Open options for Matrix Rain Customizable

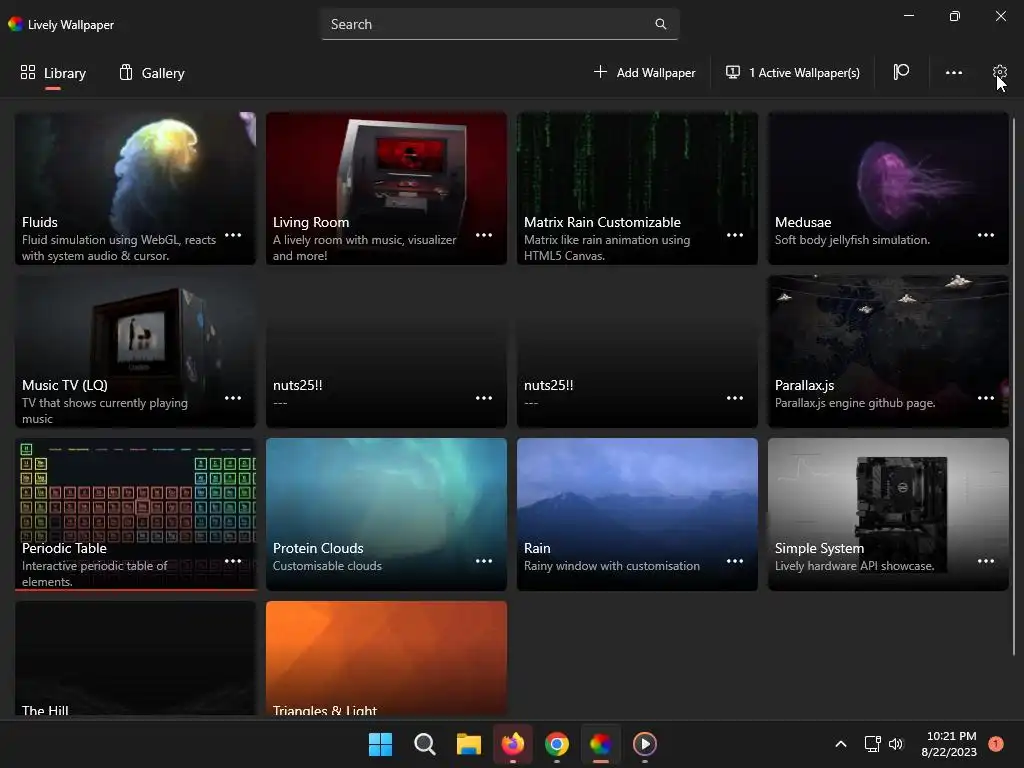point(735,235)
